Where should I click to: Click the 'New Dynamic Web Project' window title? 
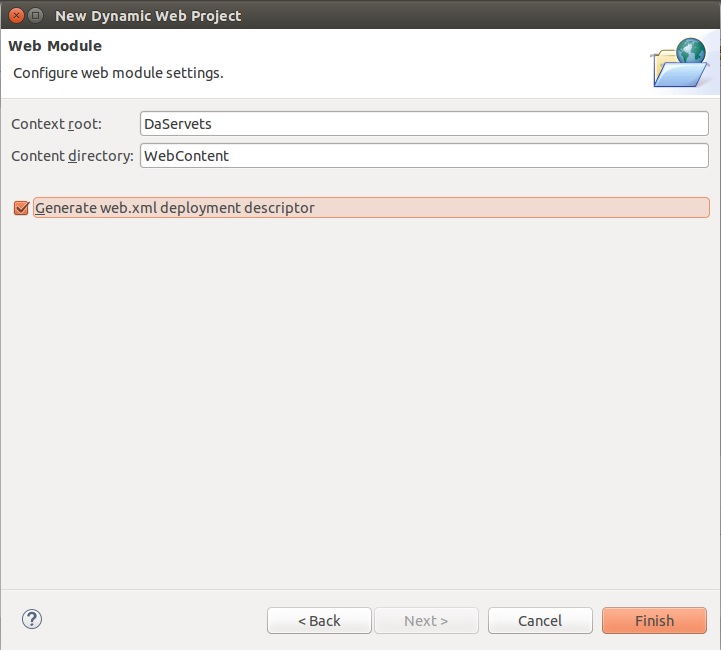(x=148, y=15)
